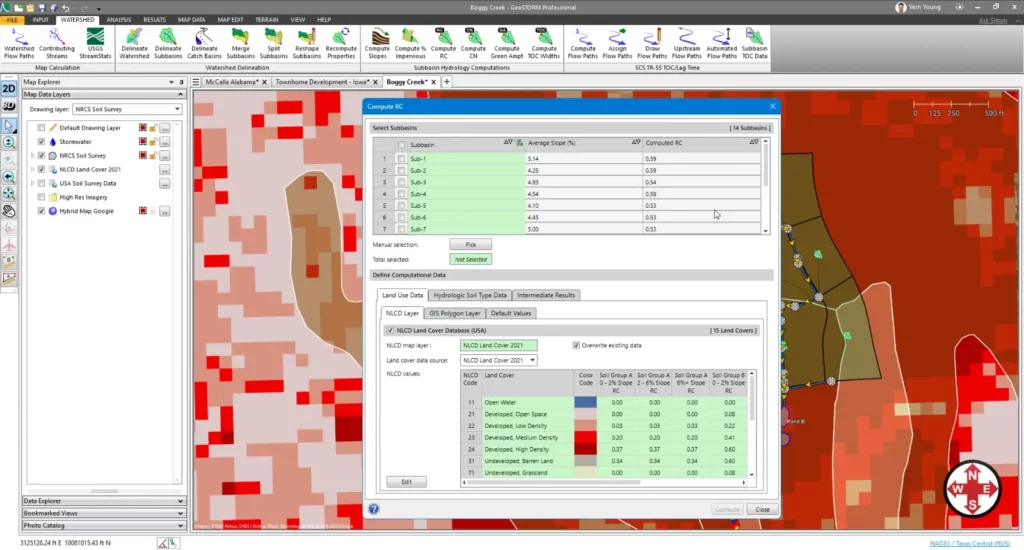Image resolution: width=1024 pixels, height=550 pixels.
Task: Open Delineate Catch Basins tool
Action: click(204, 44)
